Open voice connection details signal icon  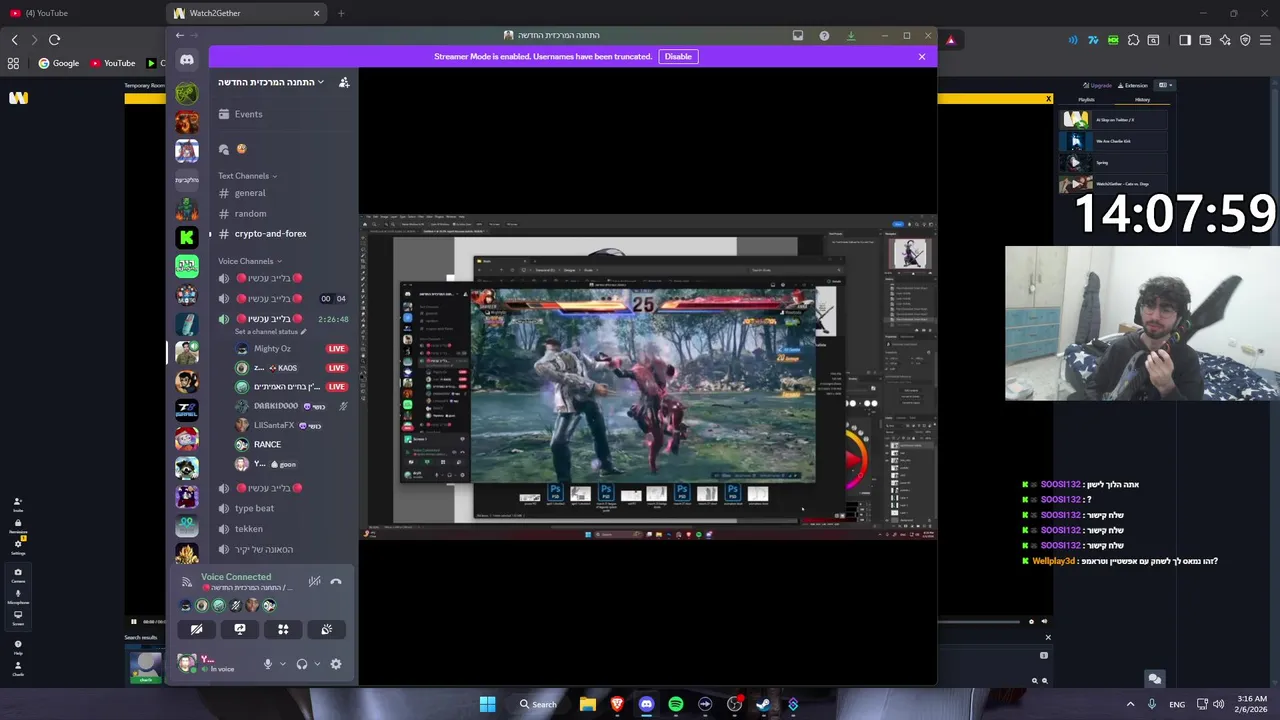click(186, 581)
